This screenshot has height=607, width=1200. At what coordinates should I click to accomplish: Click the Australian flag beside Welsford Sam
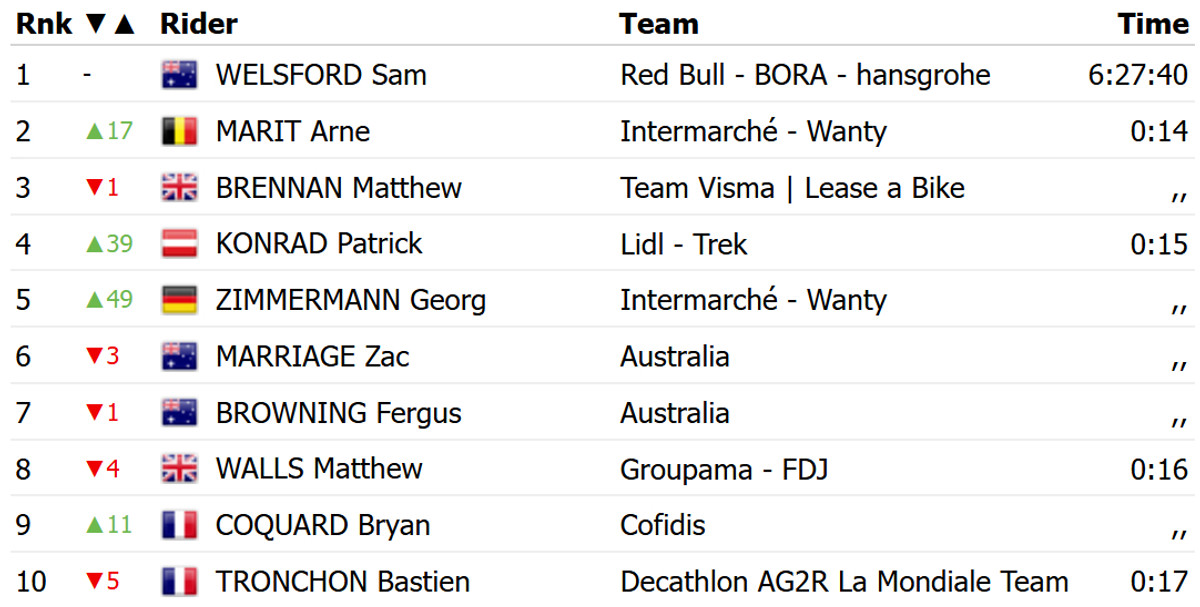(179, 75)
